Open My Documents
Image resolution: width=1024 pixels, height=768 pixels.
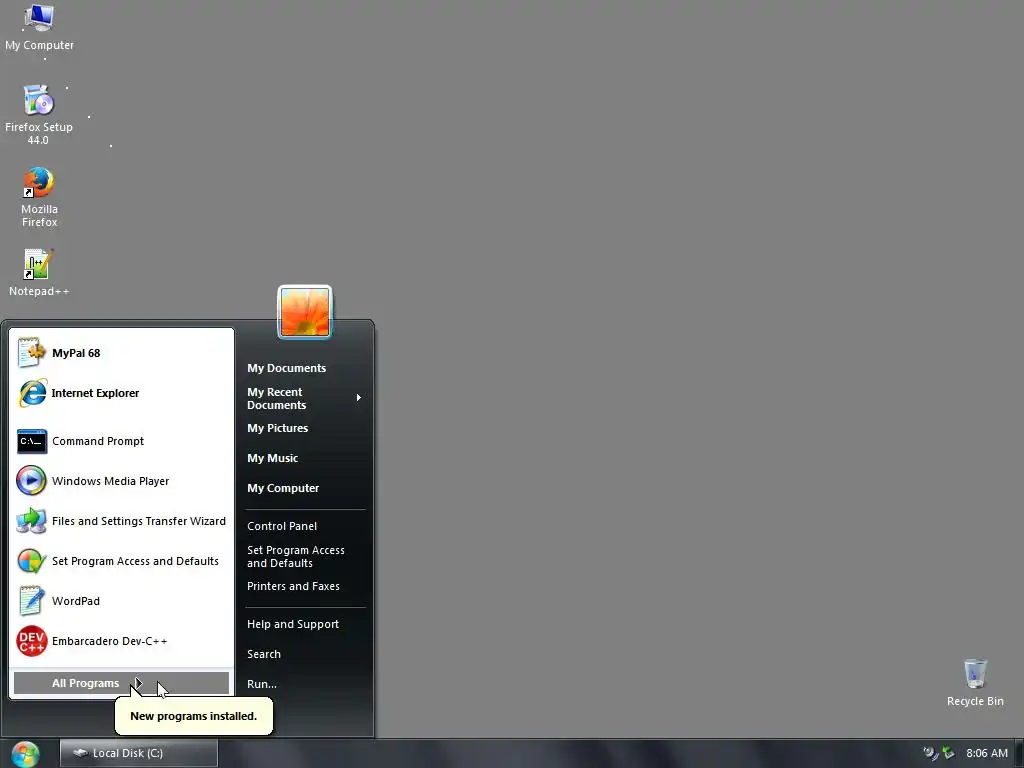pos(304,368)
